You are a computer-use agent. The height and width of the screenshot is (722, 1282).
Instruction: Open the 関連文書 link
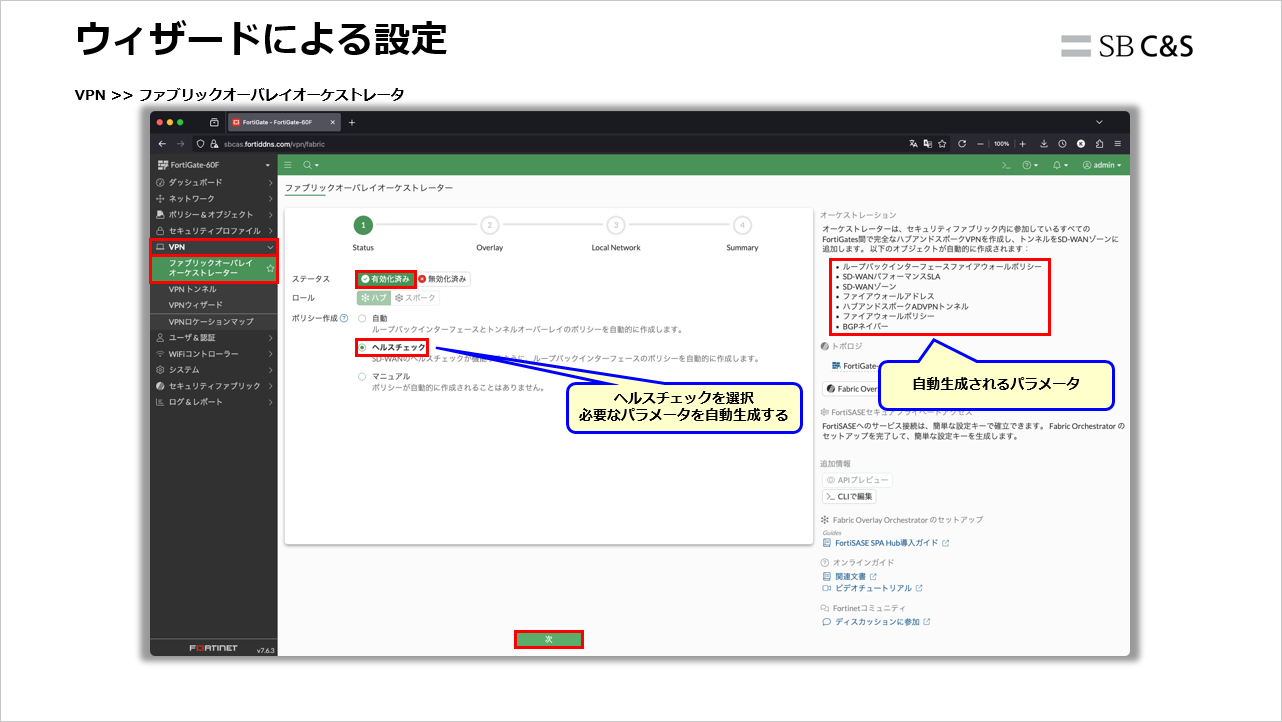tap(849, 577)
